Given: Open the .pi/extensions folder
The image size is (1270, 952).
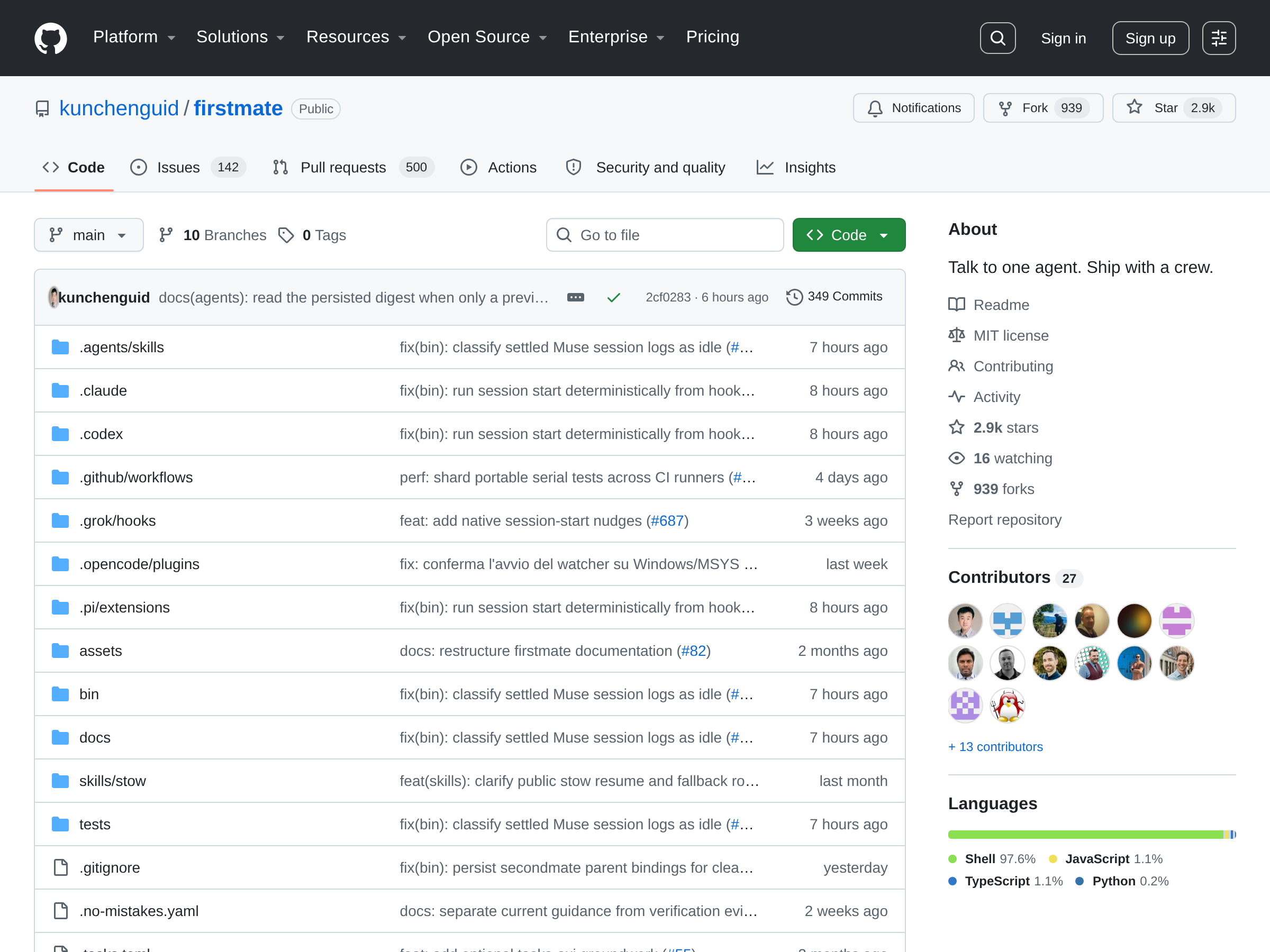Looking at the screenshot, I should coord(124,607).
